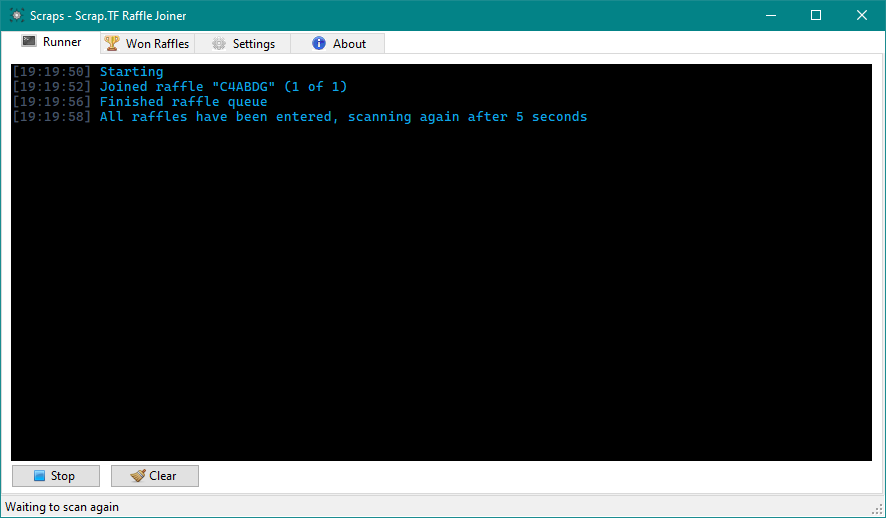Click the resize grip in status bar corner
Screen dimensions: 886x518
(877, 508)
